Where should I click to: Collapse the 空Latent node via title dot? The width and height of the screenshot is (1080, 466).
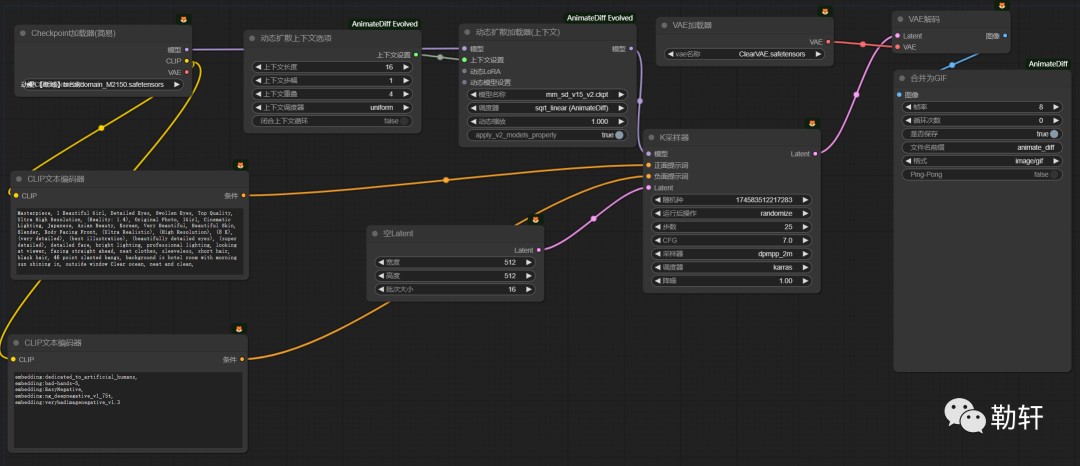pyautogui.click(x=375, y=233)
